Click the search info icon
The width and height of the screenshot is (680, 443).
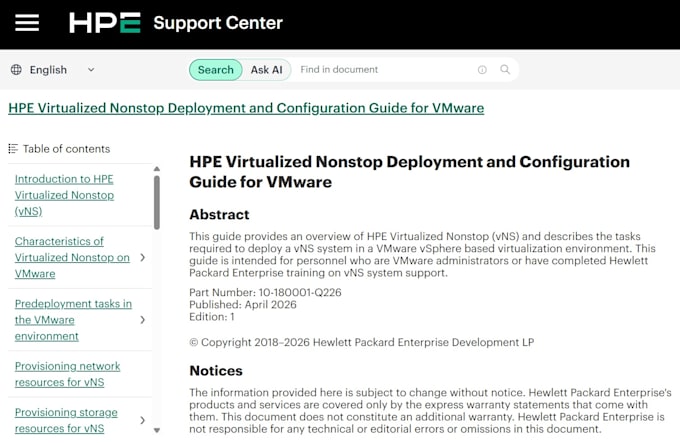point(482,70)
